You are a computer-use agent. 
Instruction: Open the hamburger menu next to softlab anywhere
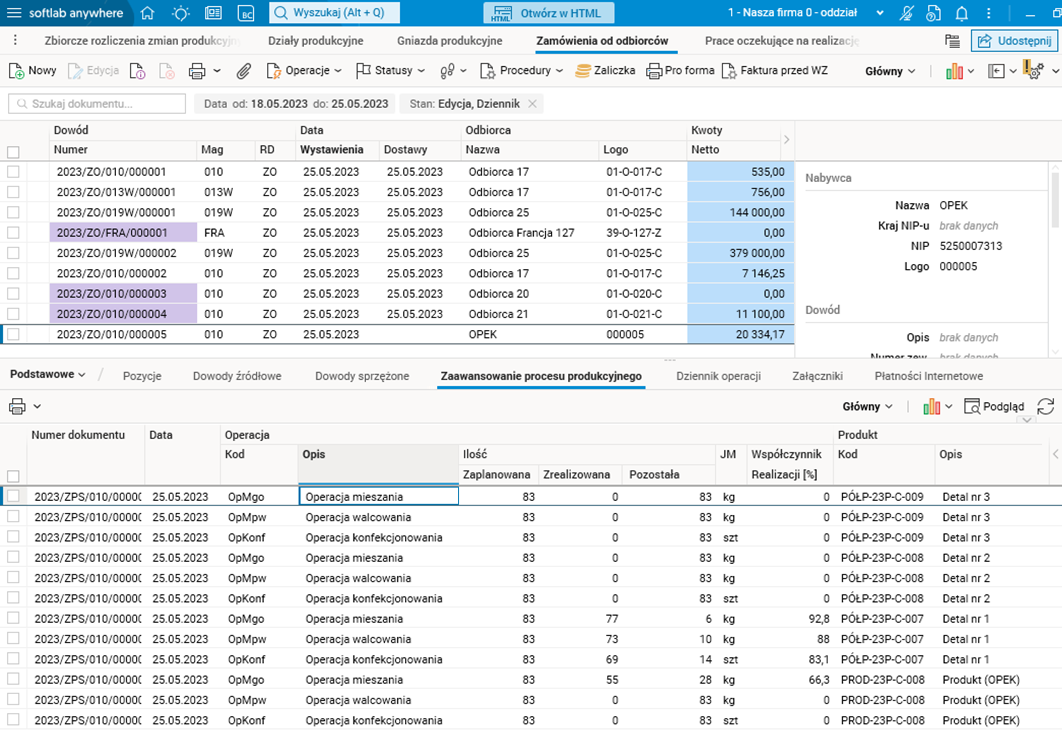(14, 13)
